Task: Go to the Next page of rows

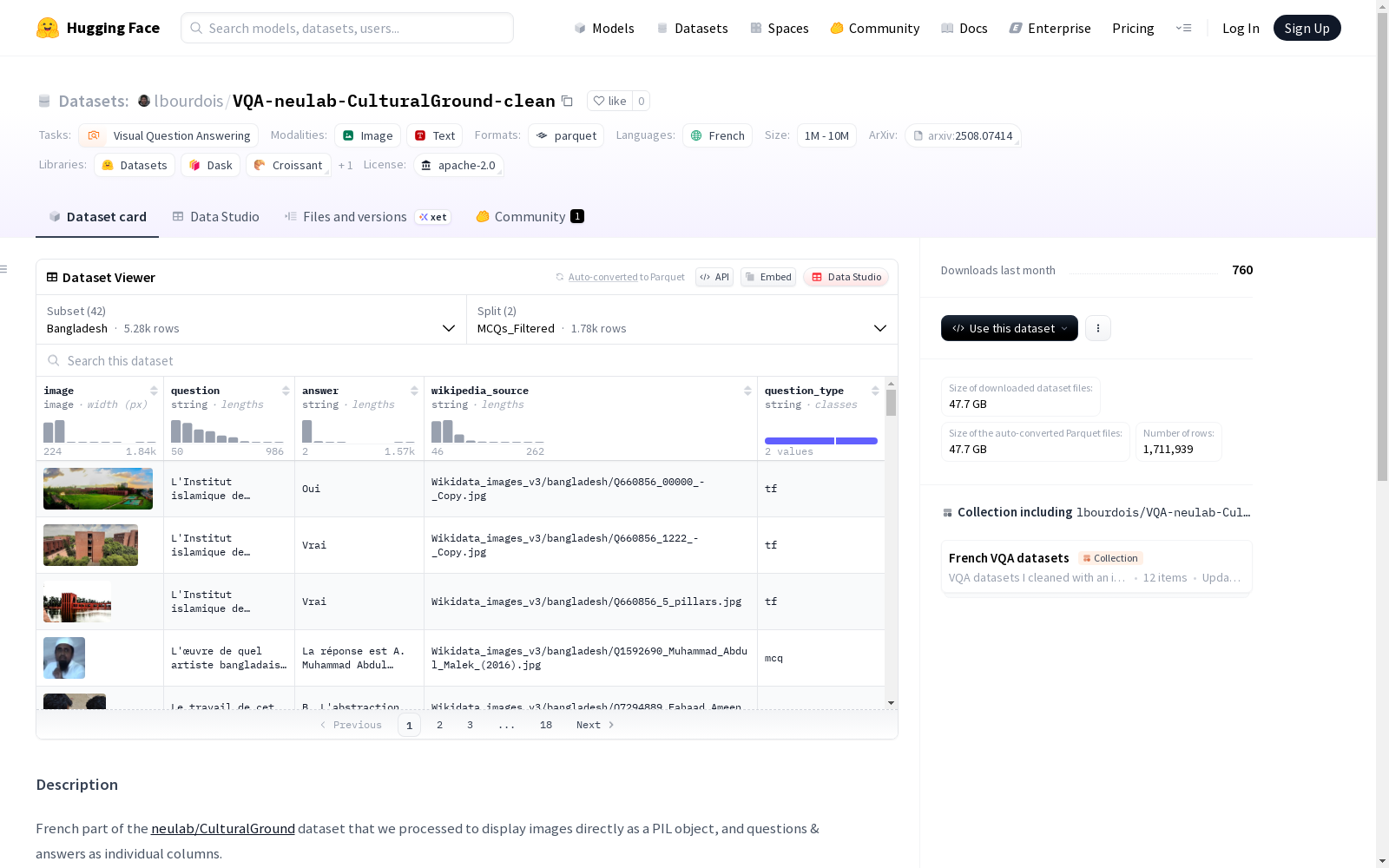Action: [x=596, y=725]
